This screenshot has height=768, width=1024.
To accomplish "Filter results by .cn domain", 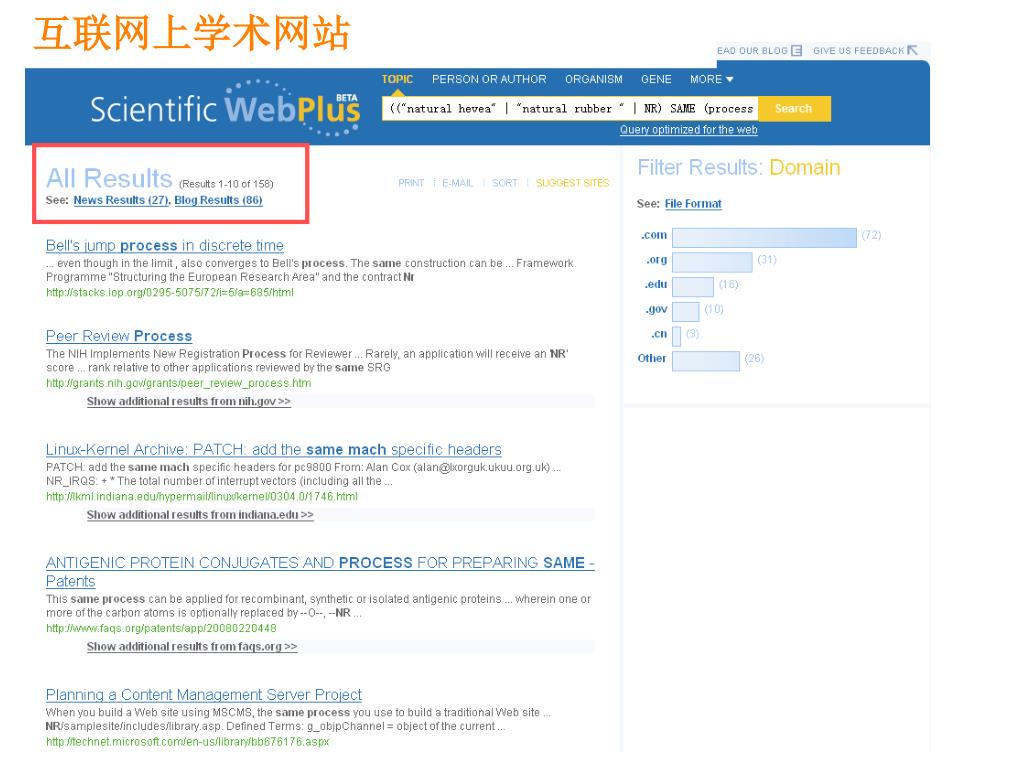I will click(x=659, y=334).
